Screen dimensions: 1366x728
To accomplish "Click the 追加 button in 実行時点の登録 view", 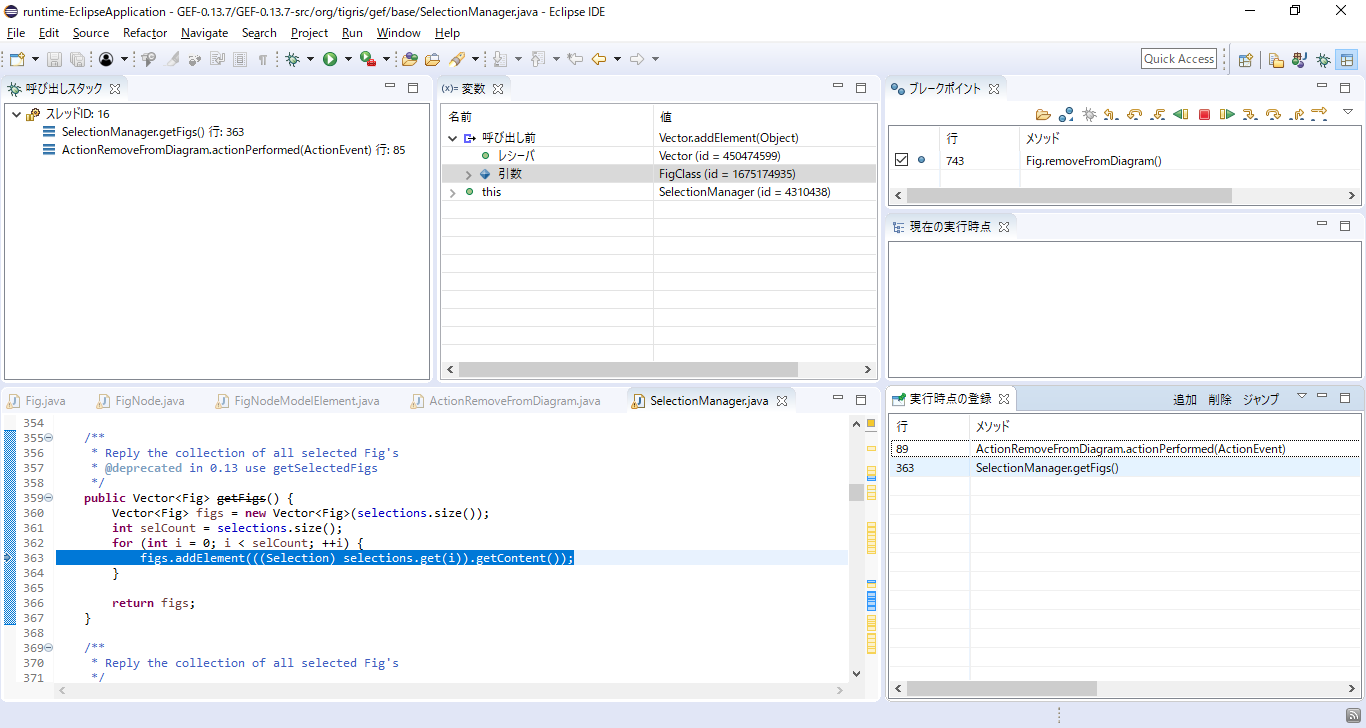I will coord(1185,399).
